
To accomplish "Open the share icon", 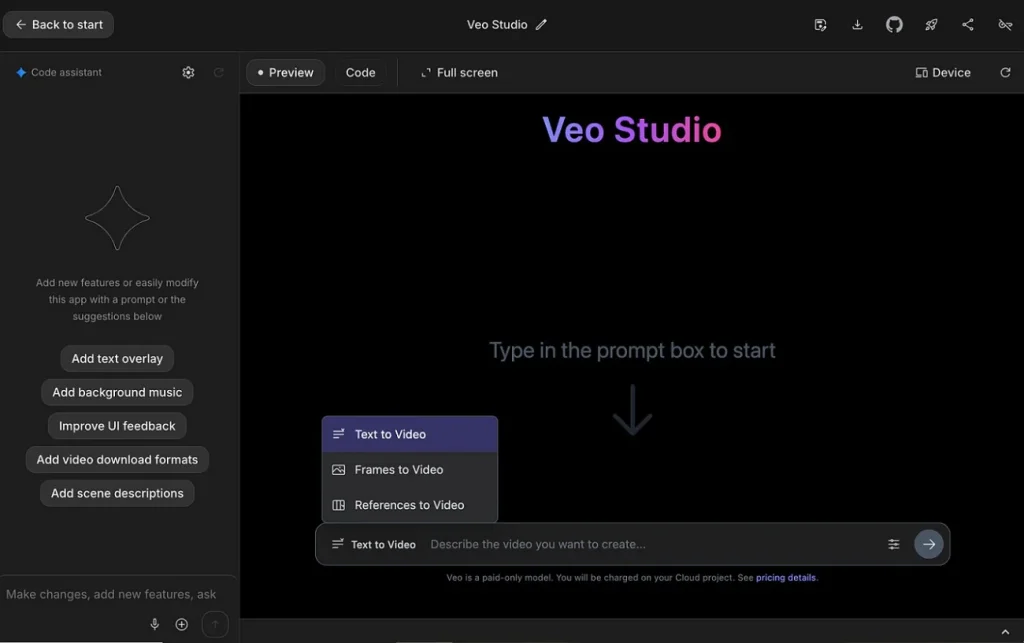I will [968, 24].
